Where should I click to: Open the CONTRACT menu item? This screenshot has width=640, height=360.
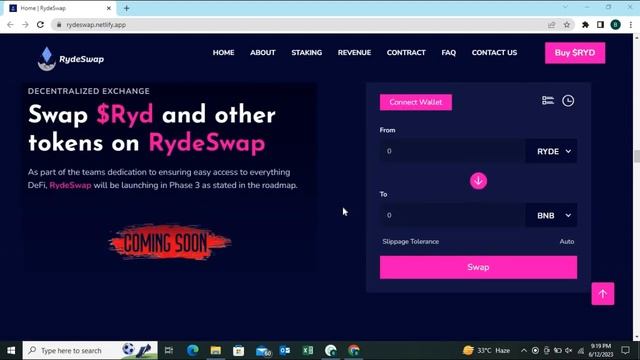[406, 53]
